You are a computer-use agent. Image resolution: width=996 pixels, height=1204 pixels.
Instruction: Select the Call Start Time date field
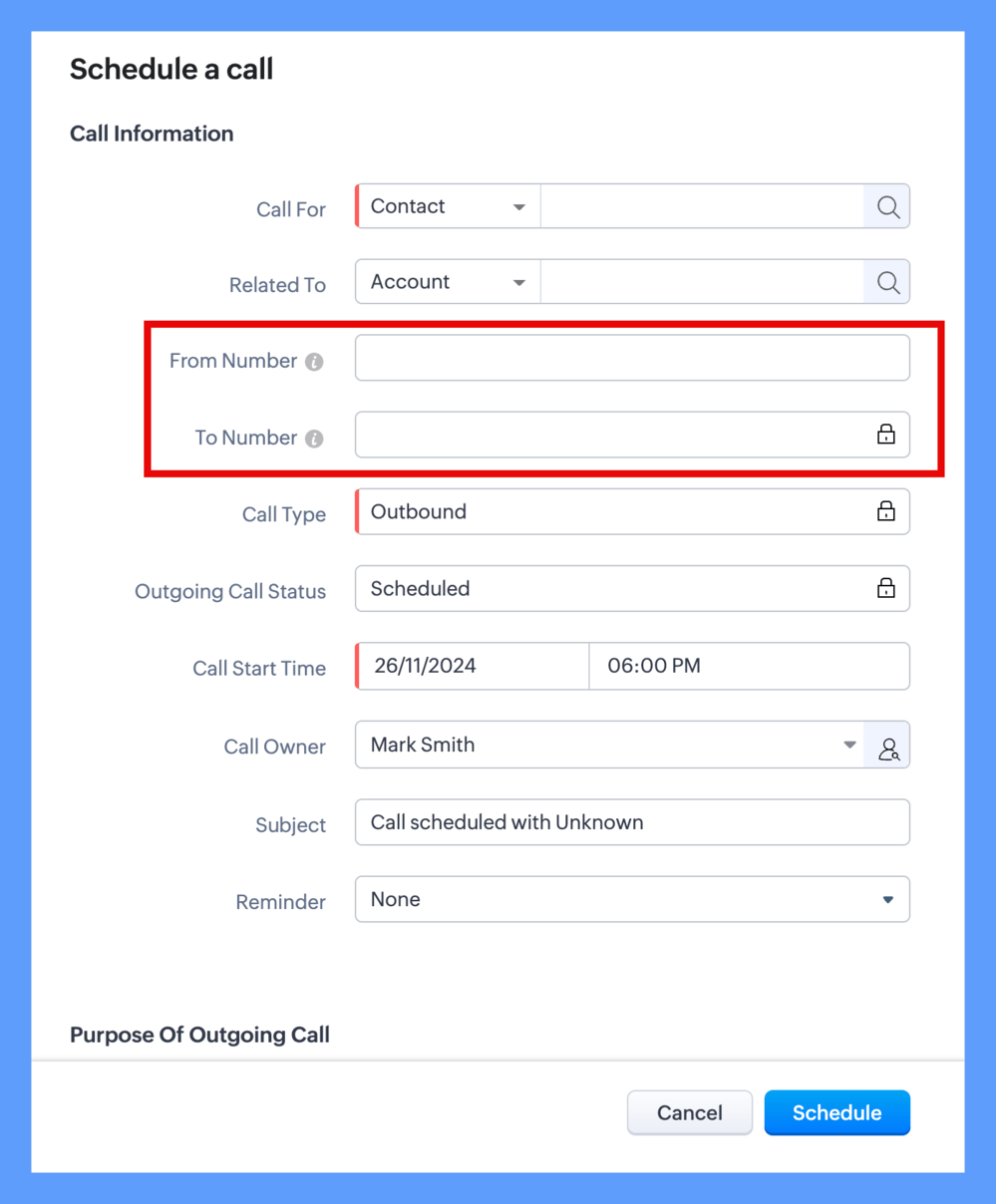[x=474, y=667]
